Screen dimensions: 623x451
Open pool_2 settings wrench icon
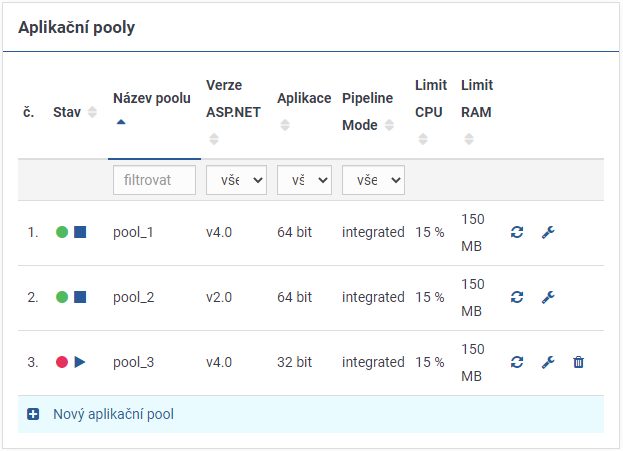click(x=547, y=297)
